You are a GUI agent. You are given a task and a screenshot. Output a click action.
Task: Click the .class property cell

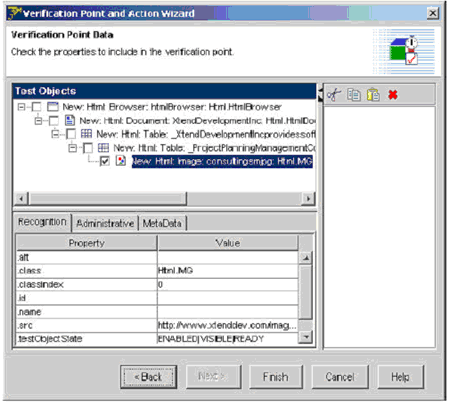[87, 271]
